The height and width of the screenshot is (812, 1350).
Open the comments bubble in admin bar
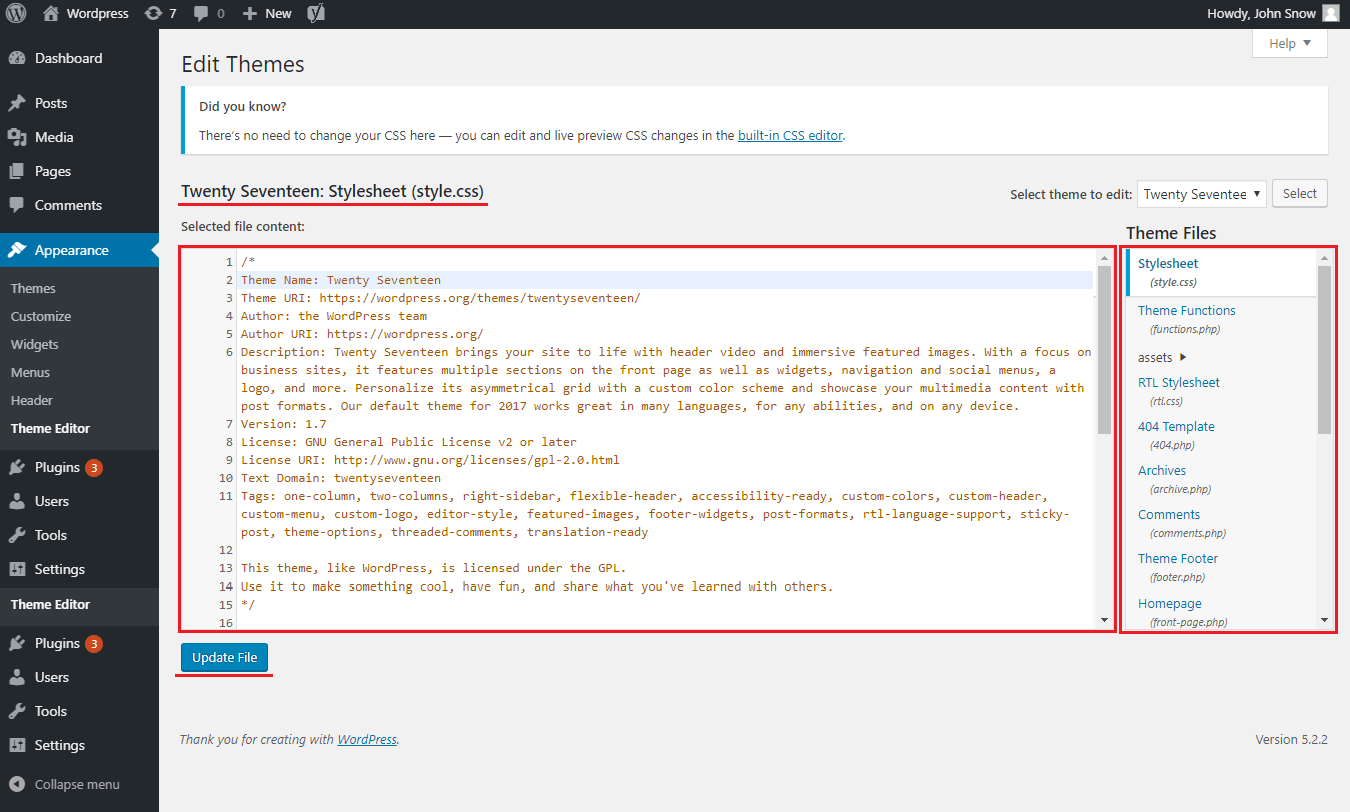pyautogui.click(x=205, y=13)
